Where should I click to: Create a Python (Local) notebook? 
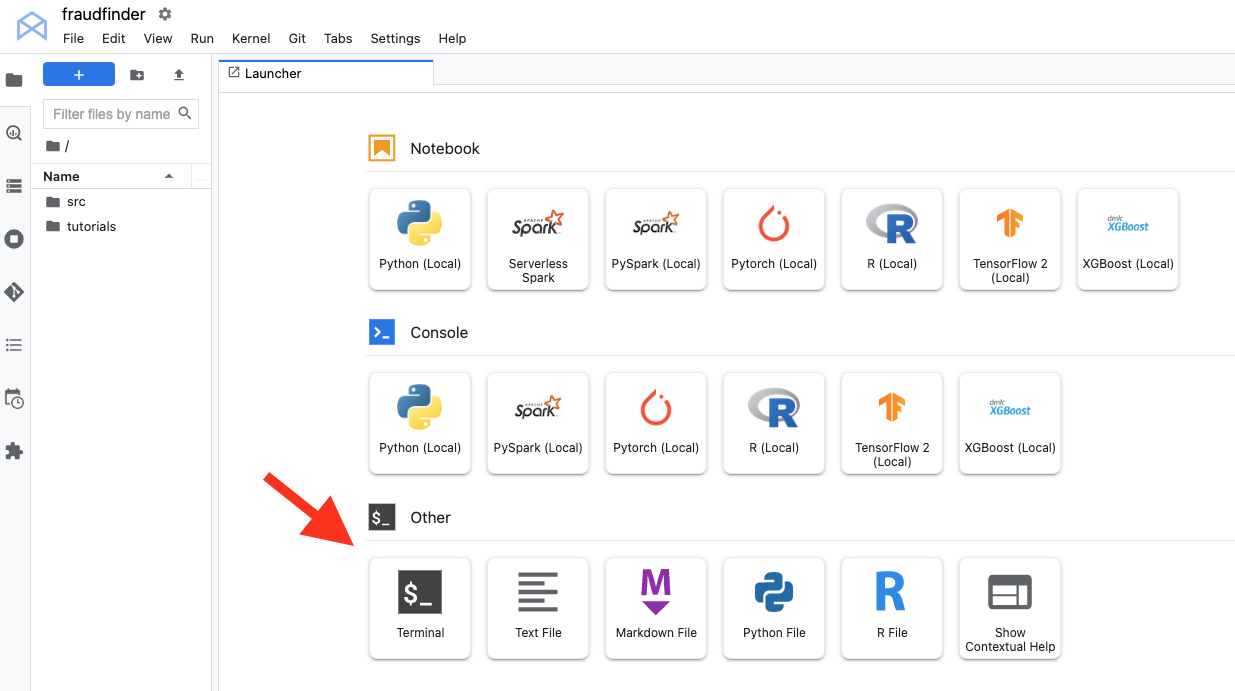coord(420,239)
